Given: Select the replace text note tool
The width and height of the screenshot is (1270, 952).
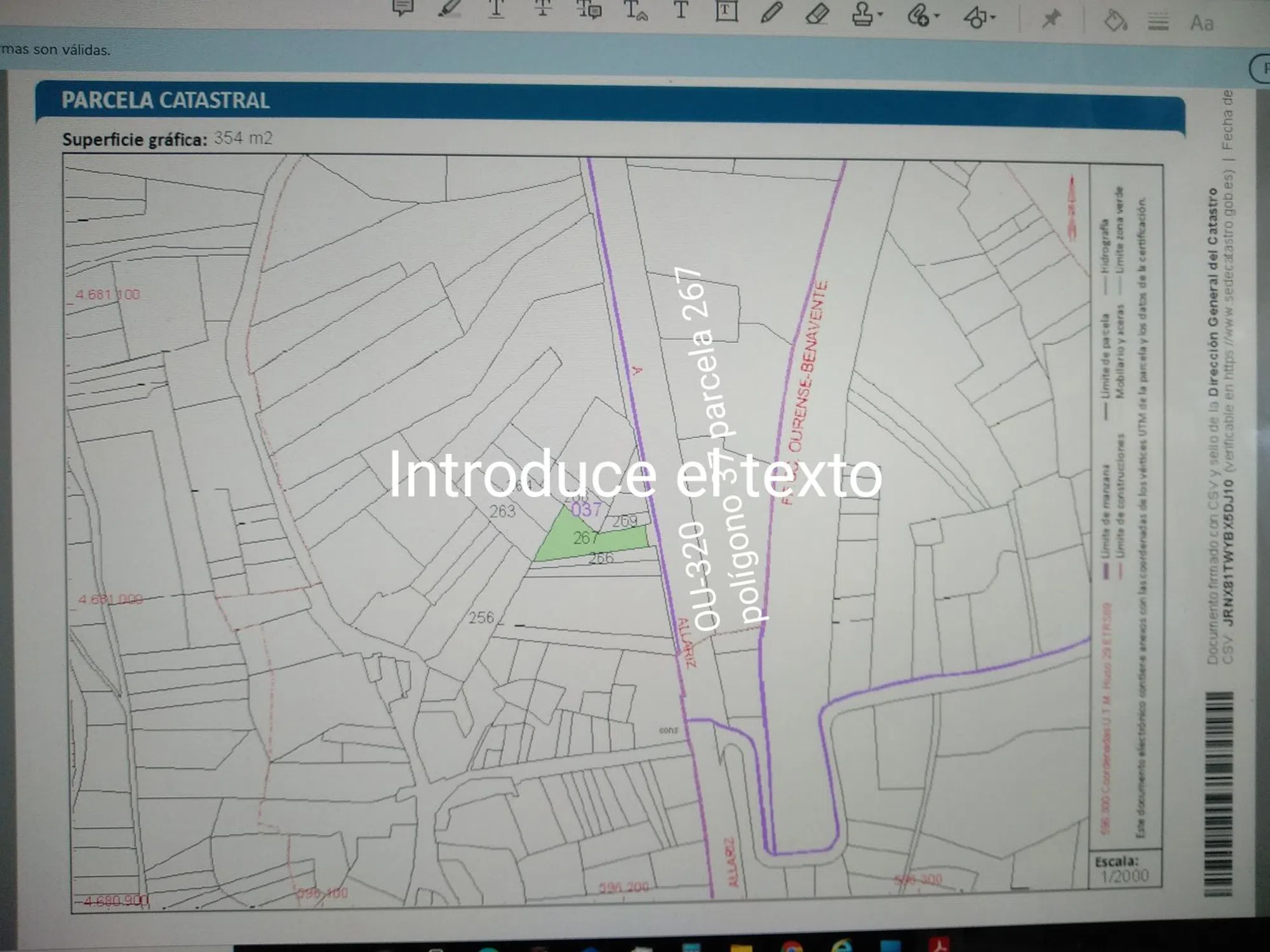Looking at the screenshot, I should click(589, 10).
